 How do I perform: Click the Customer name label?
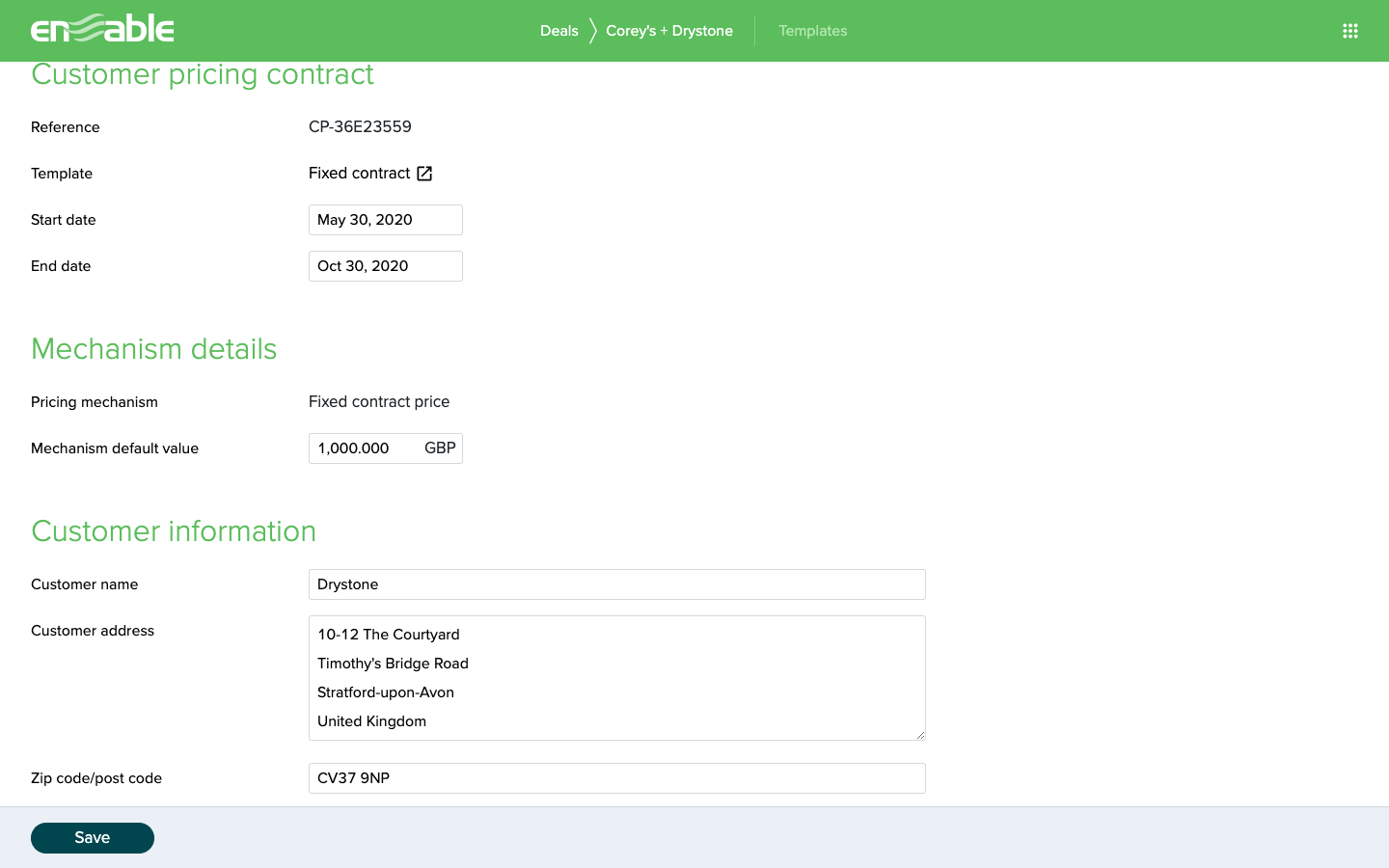85,584
